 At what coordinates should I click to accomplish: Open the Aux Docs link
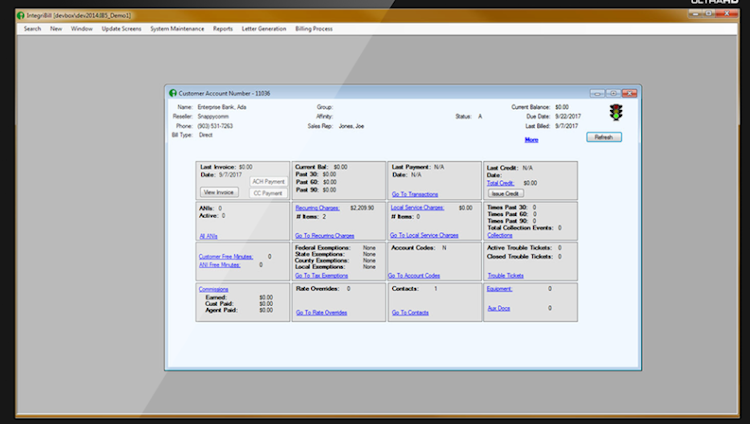pyautogui.click(x=498, y=308)
